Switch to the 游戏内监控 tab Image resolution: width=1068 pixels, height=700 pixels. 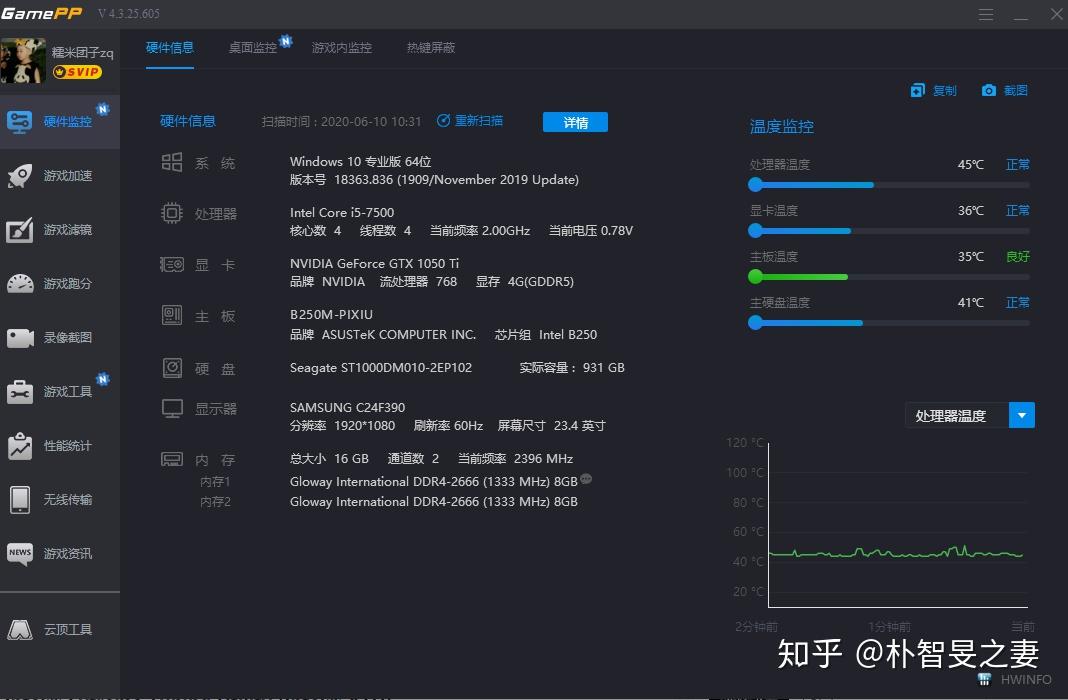tap(341, 48)
